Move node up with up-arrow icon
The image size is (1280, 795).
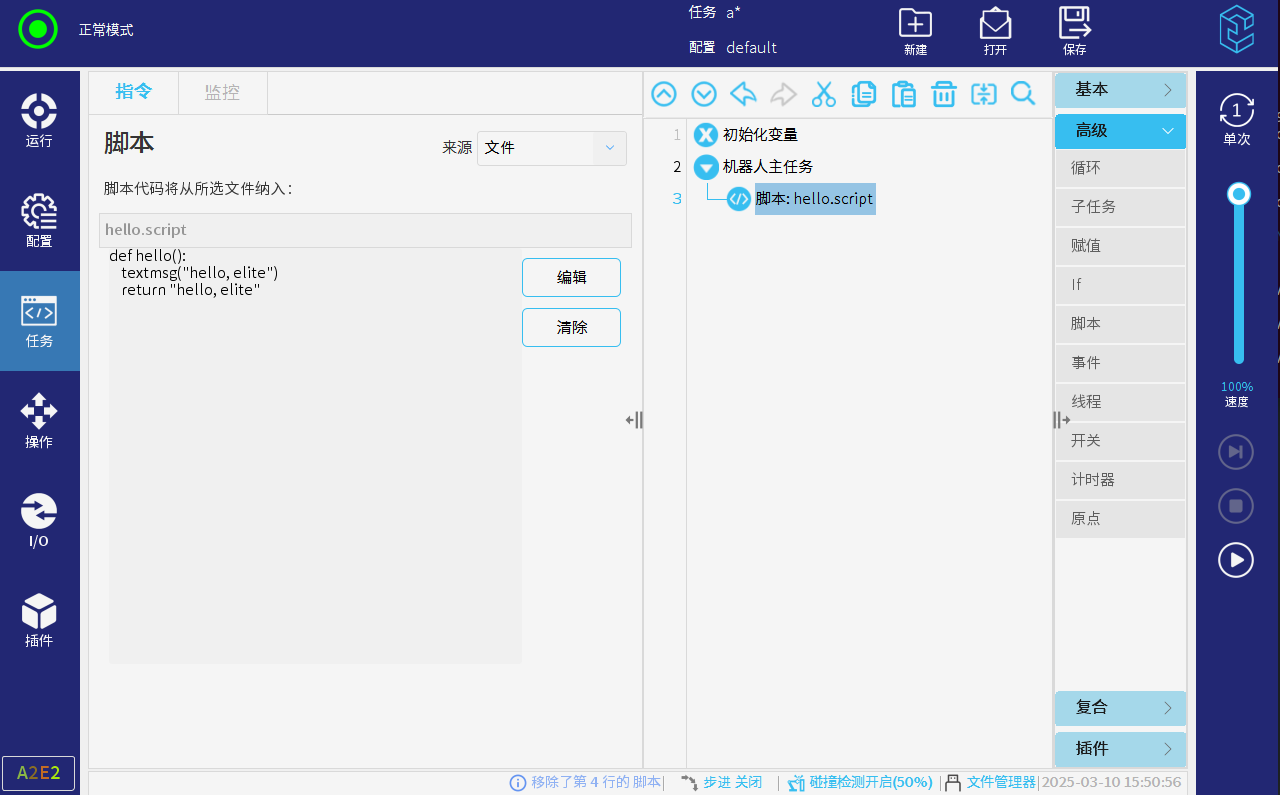point(664,94)
